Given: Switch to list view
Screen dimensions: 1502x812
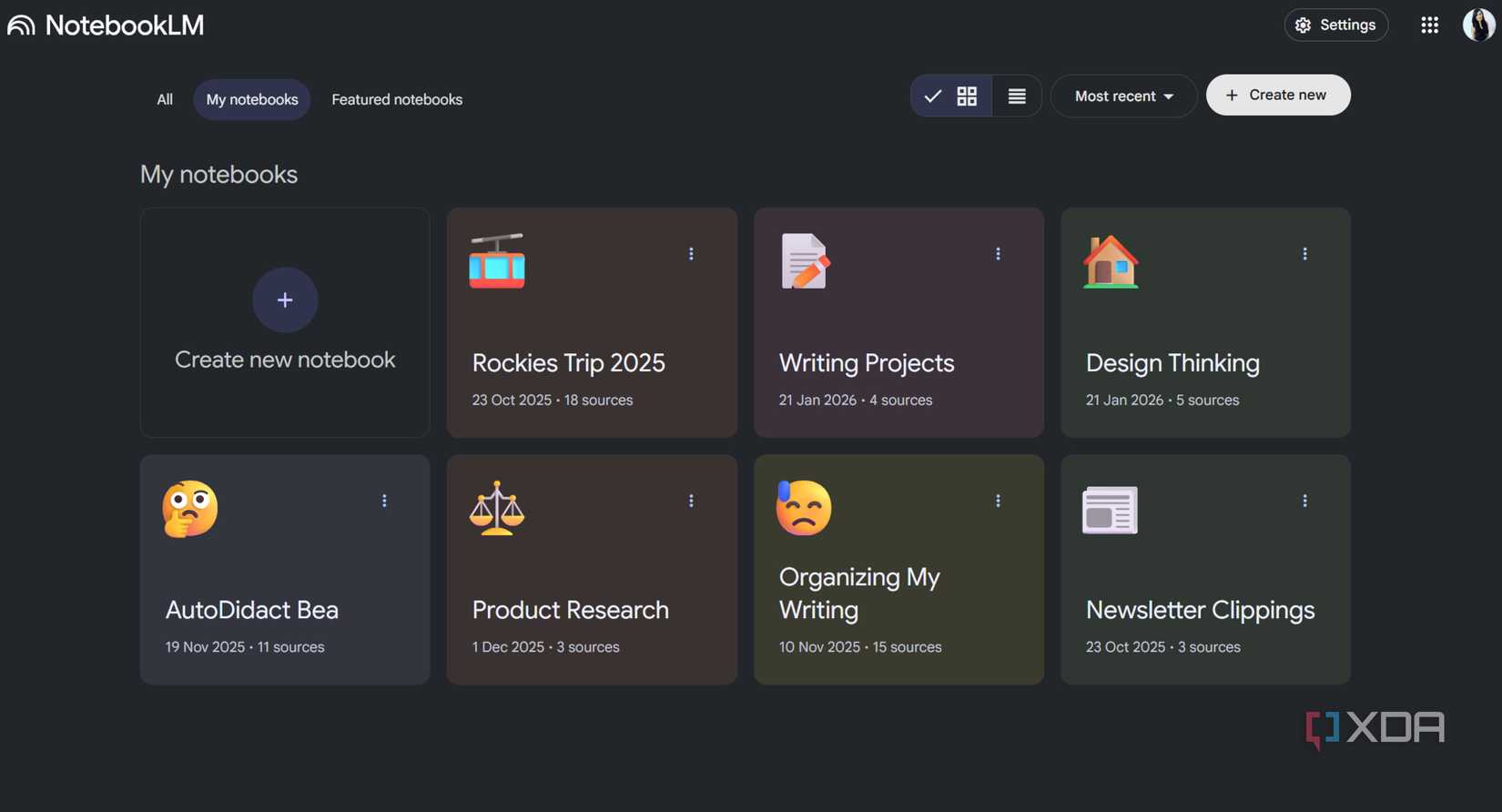Looking at the screenshot, I should pyautogui.click(x=1017, y=96).
